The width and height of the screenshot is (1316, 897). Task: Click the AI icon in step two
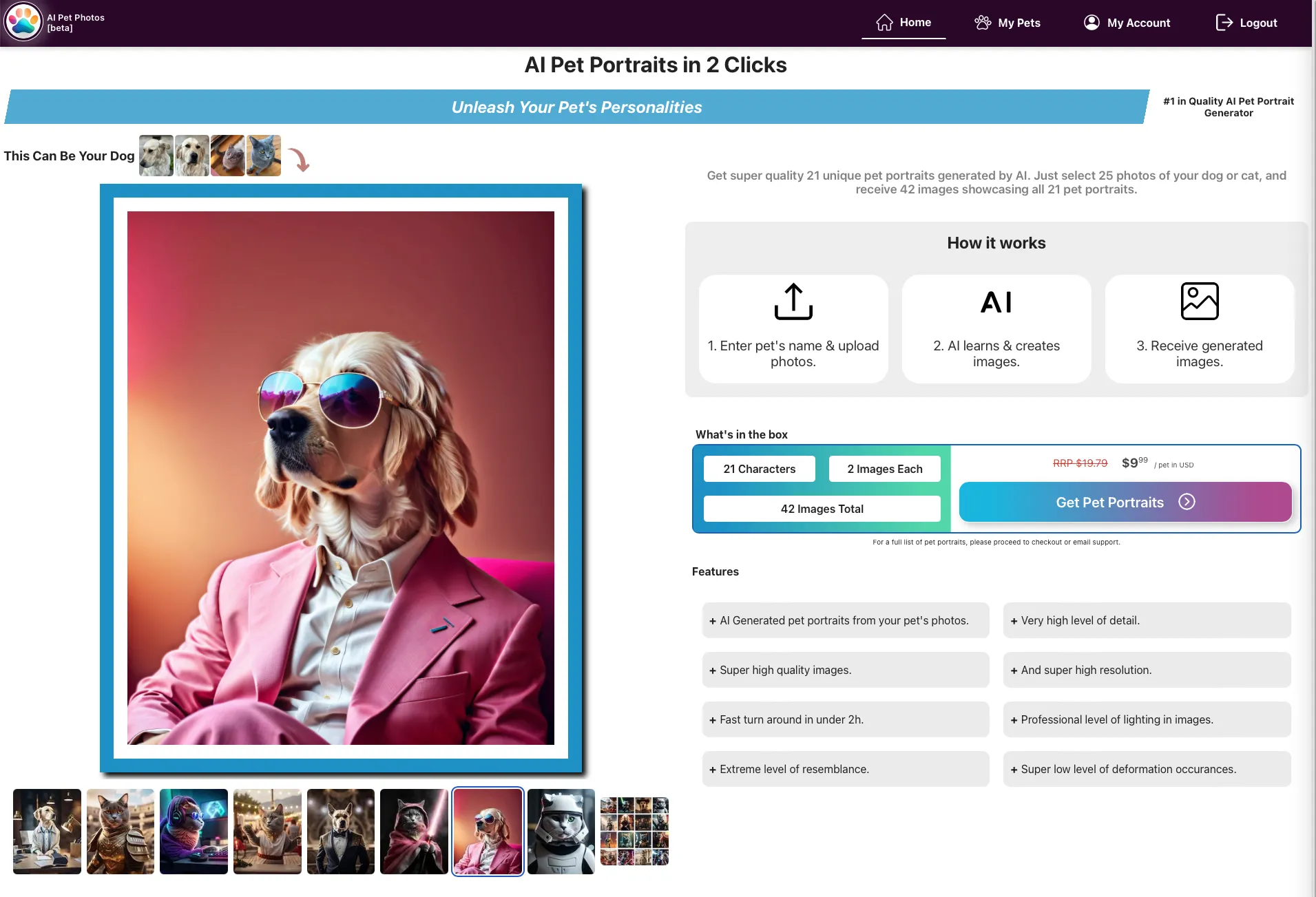coord(996,301)
